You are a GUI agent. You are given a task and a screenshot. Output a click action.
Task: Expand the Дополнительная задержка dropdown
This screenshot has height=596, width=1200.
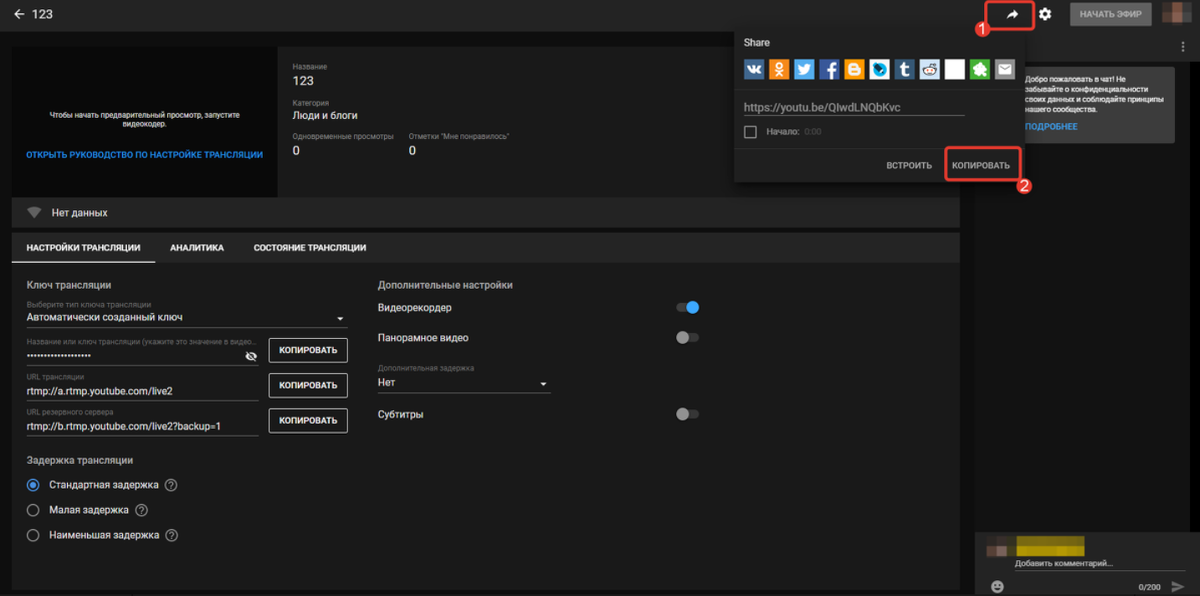tap(463, 383)
